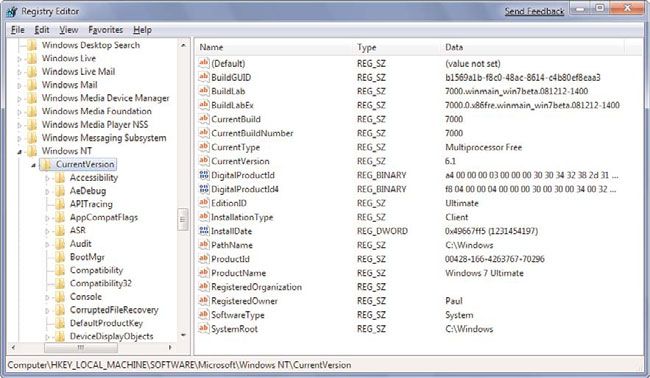Select the CurrentBuildNumber value name
Viewport: 650px width, 378px height.
252,133
